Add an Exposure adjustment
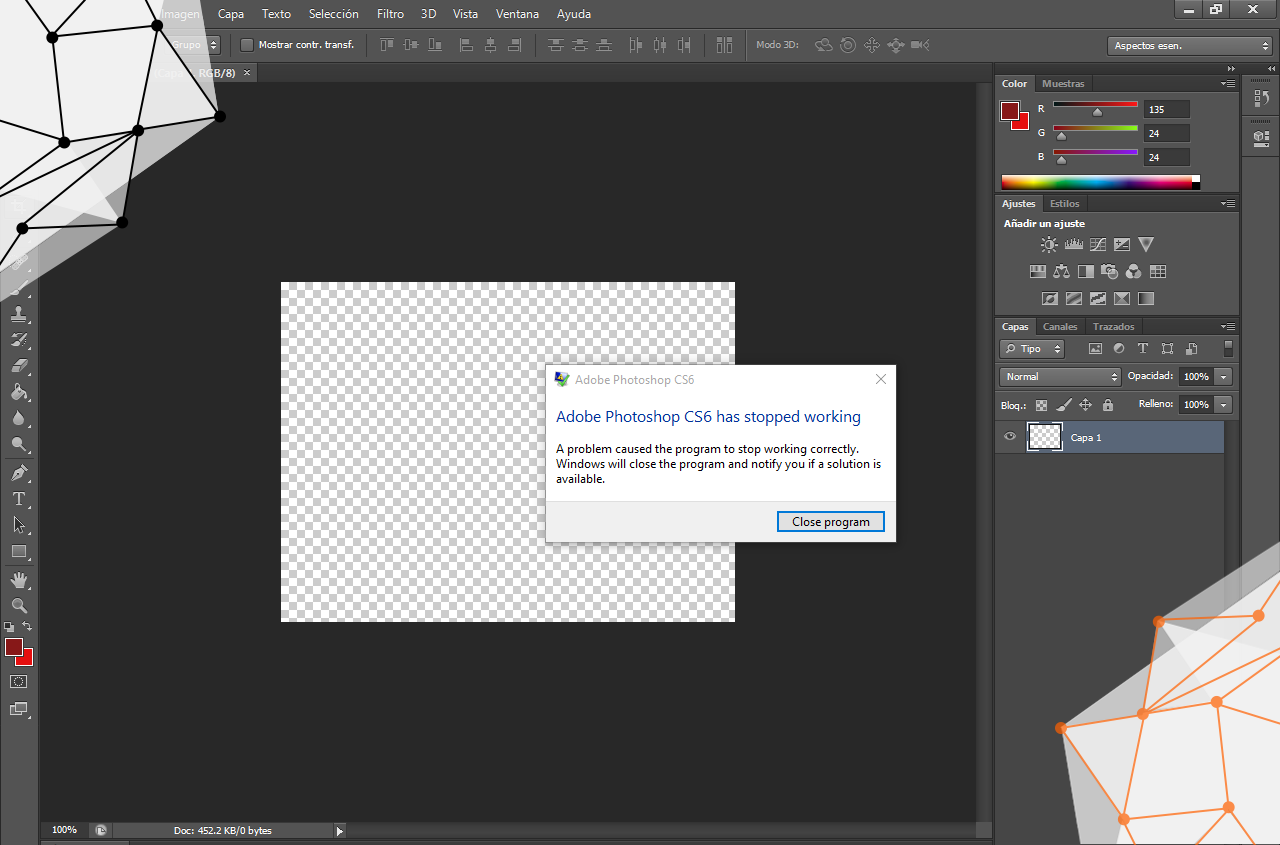 1122,244
